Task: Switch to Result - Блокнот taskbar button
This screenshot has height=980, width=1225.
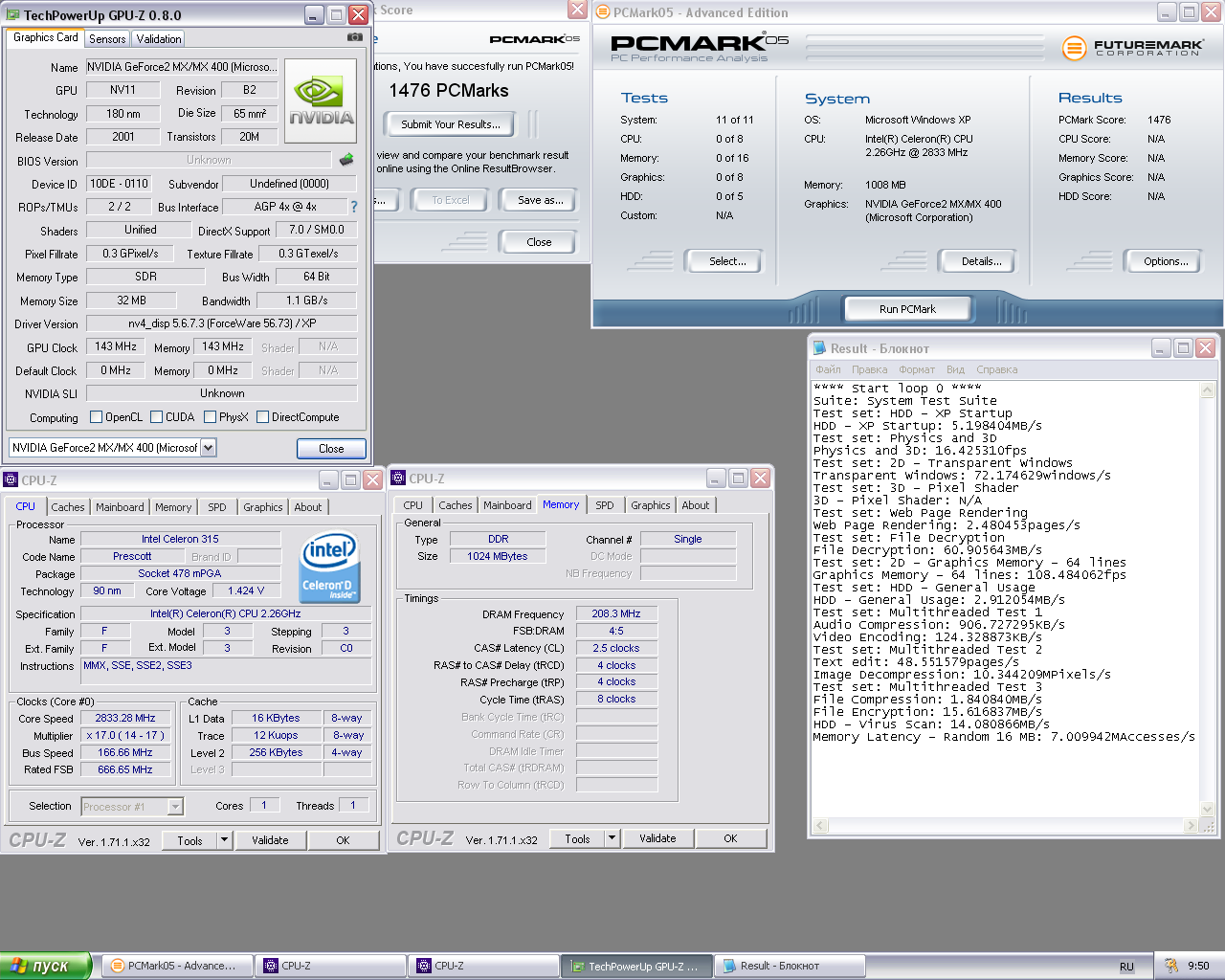Action: point(790,966)
